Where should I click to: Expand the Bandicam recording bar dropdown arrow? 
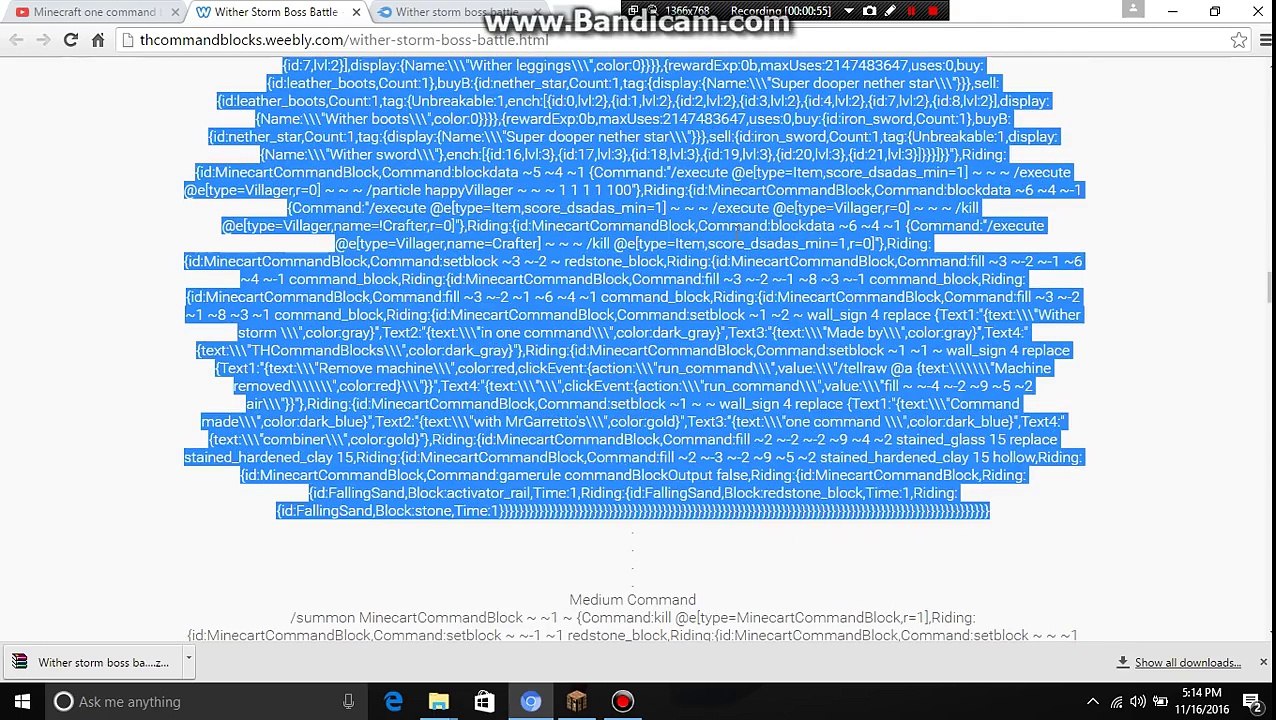(849, 11)
